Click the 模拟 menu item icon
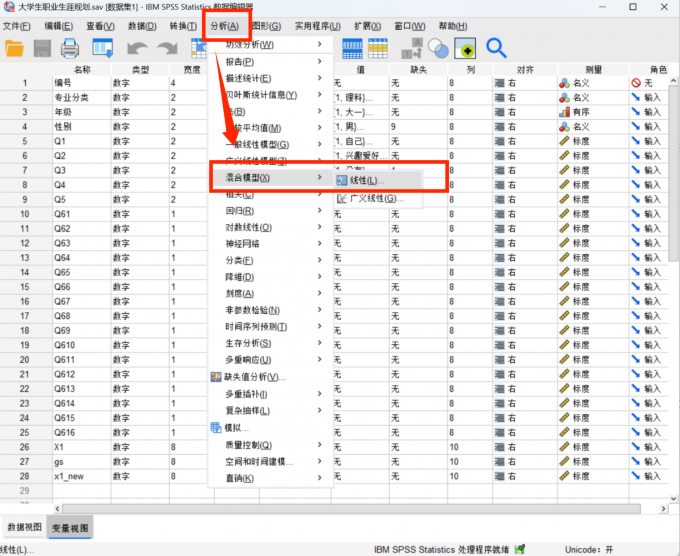The width and height of the screenshot is (680, 556). 216,427
